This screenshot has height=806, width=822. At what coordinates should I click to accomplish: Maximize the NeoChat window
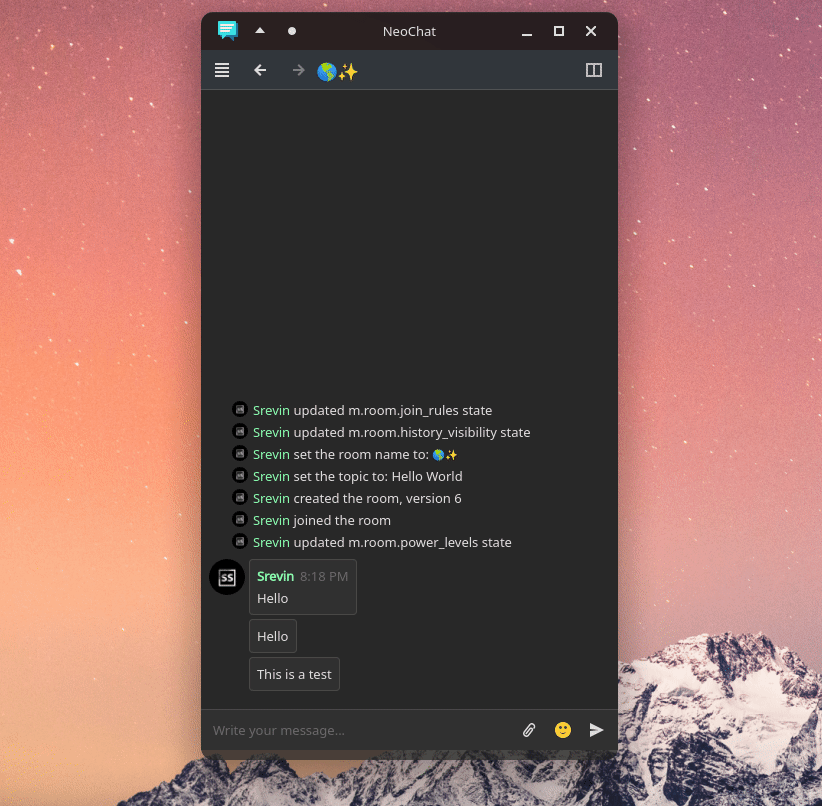[x=559, y=31]
